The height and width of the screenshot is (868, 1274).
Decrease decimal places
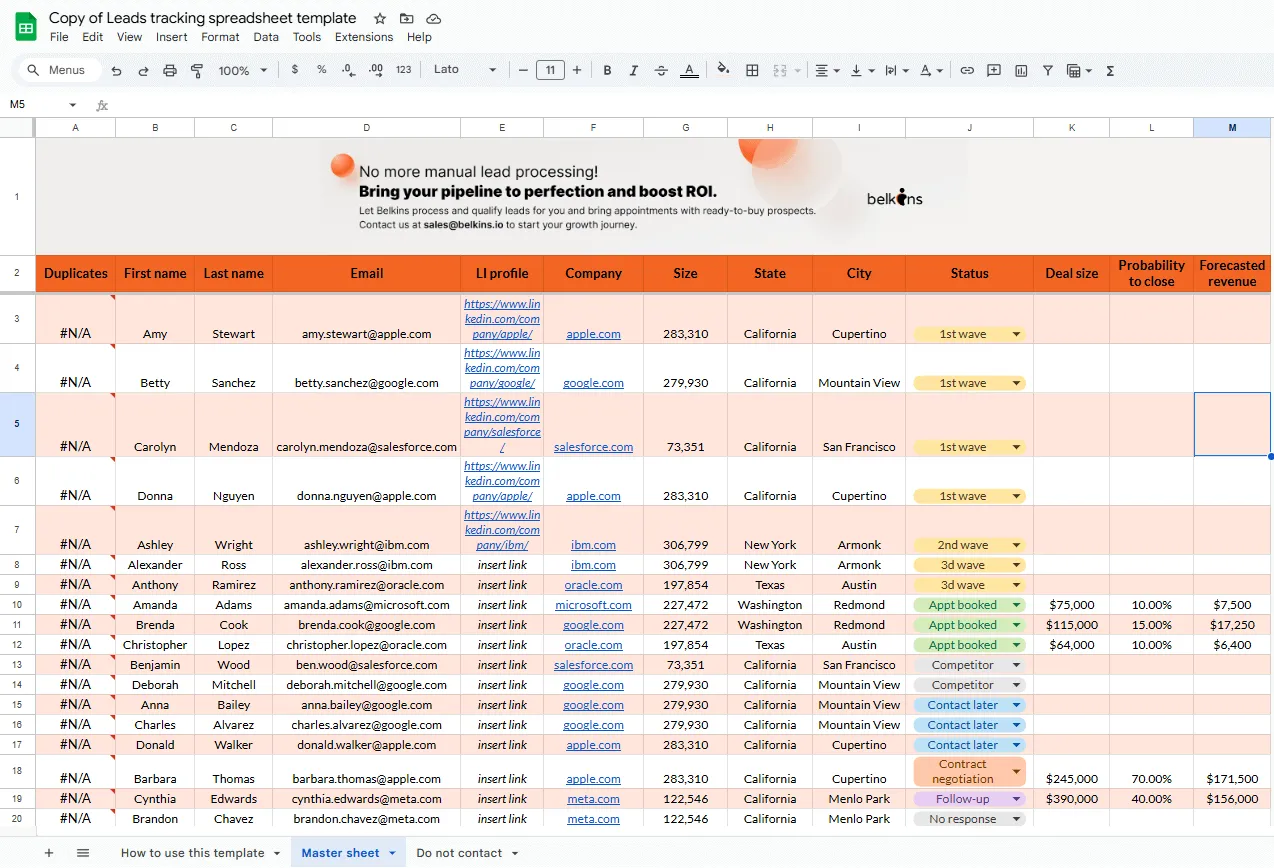pos(348,70)
